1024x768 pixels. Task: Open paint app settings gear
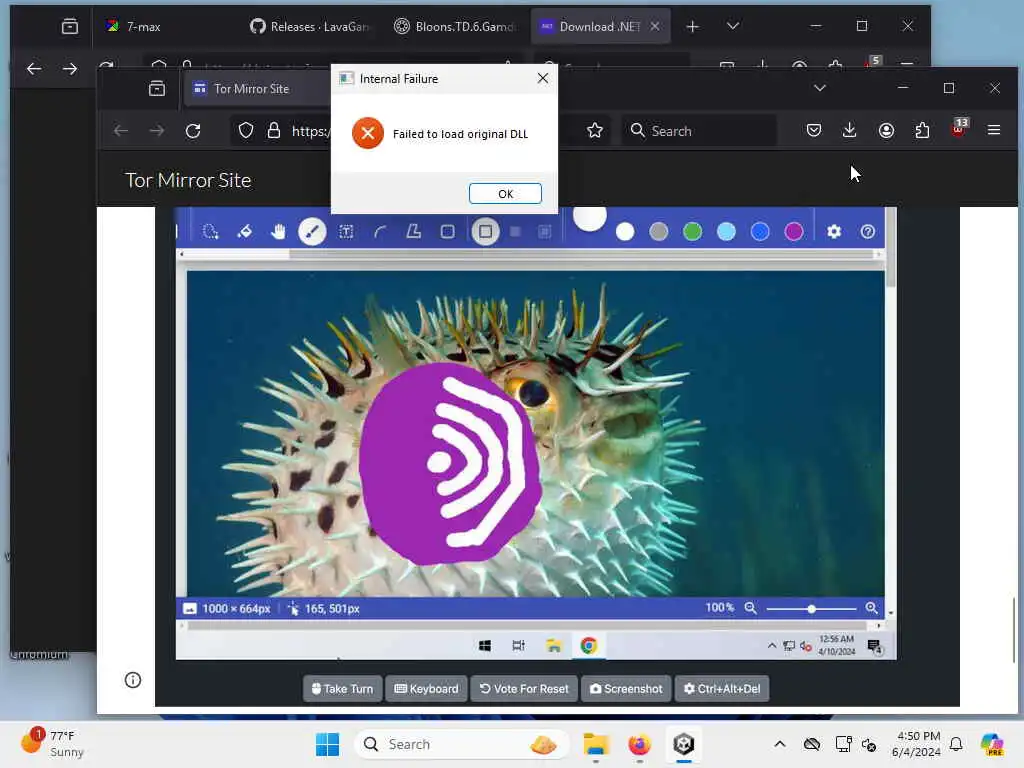(834, 231)
